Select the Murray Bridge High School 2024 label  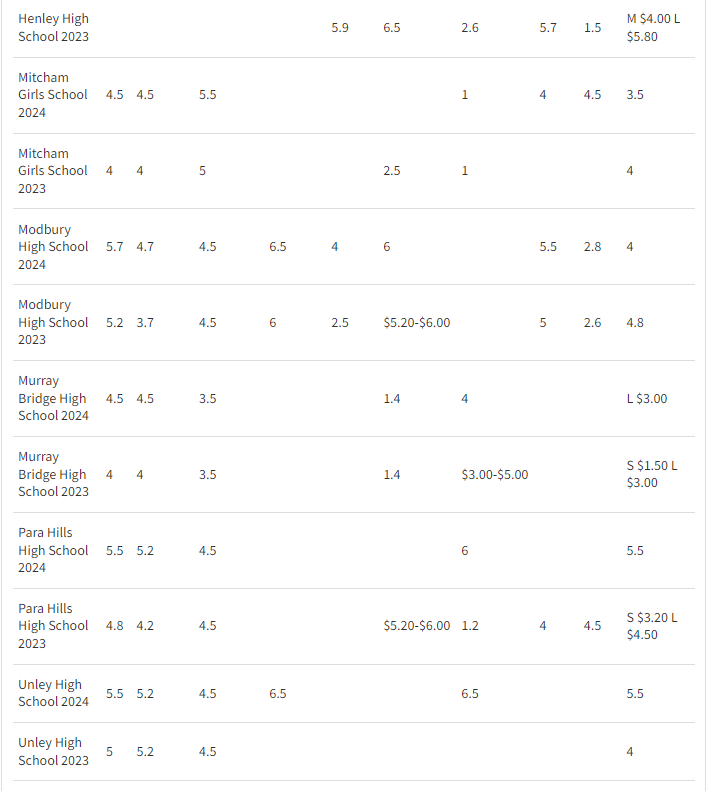pyautogui.click(x=53, y=398)
